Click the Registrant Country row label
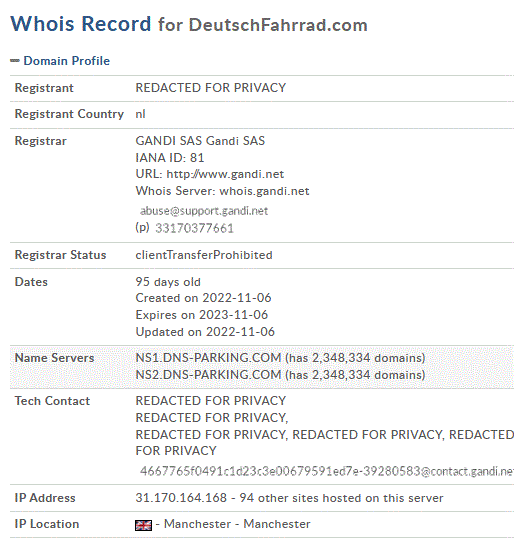The width and height of the screenshot is (514, 543). 69,114
